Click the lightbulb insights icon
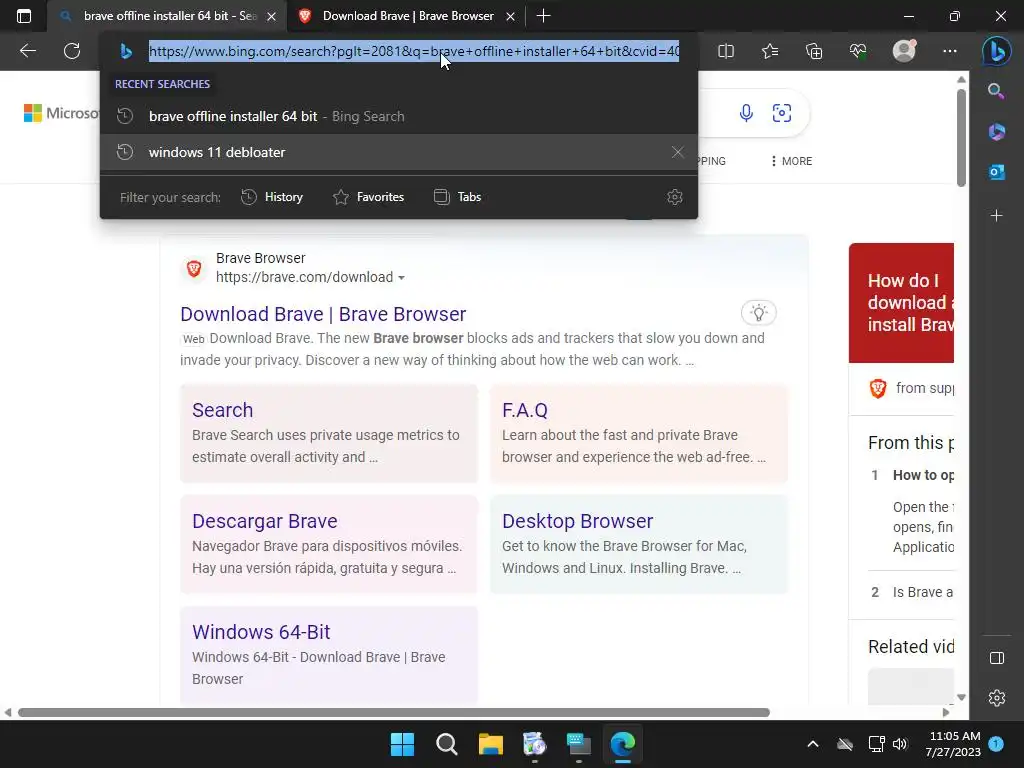The width and height of the screenshot is (1024, 768). 758,313
